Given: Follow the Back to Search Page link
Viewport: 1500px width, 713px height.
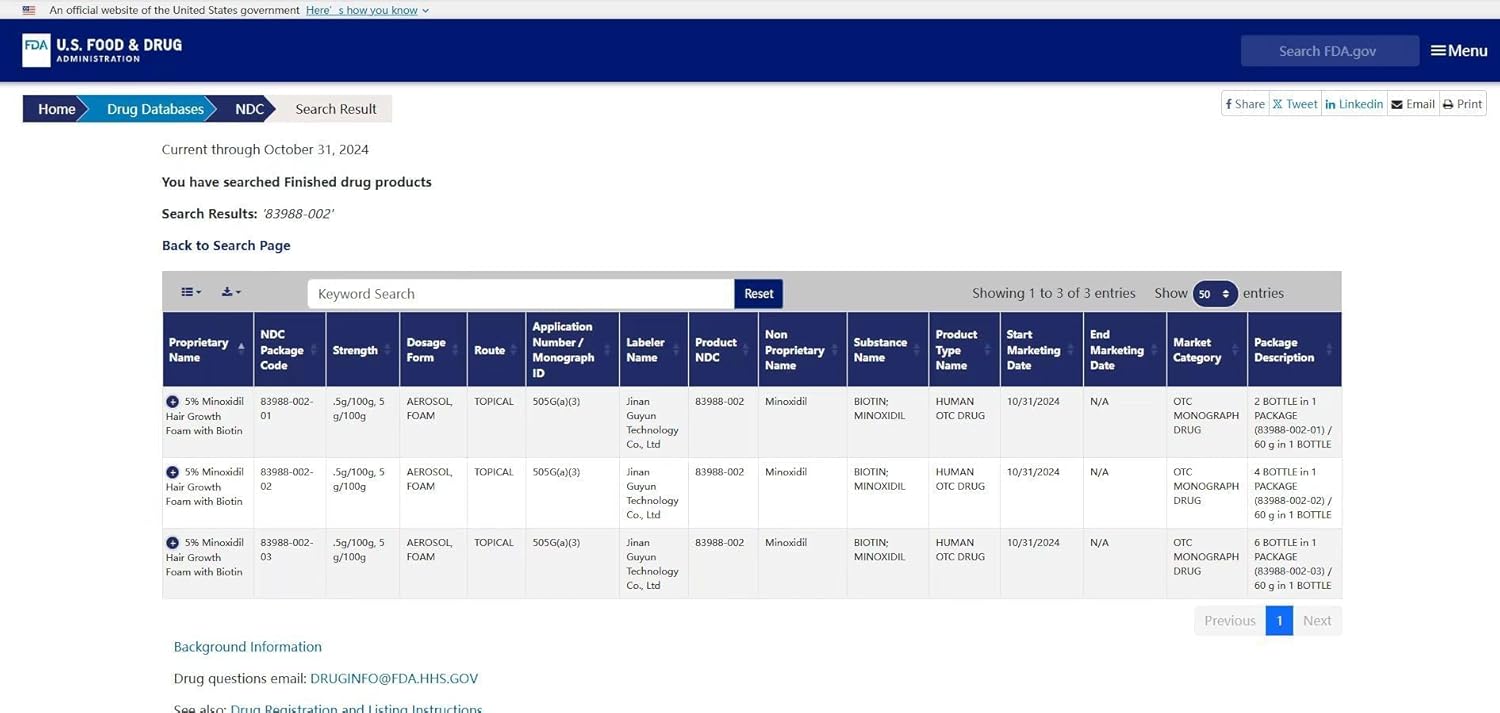Looking at the screenshot, I should click(x=226, y=245).
